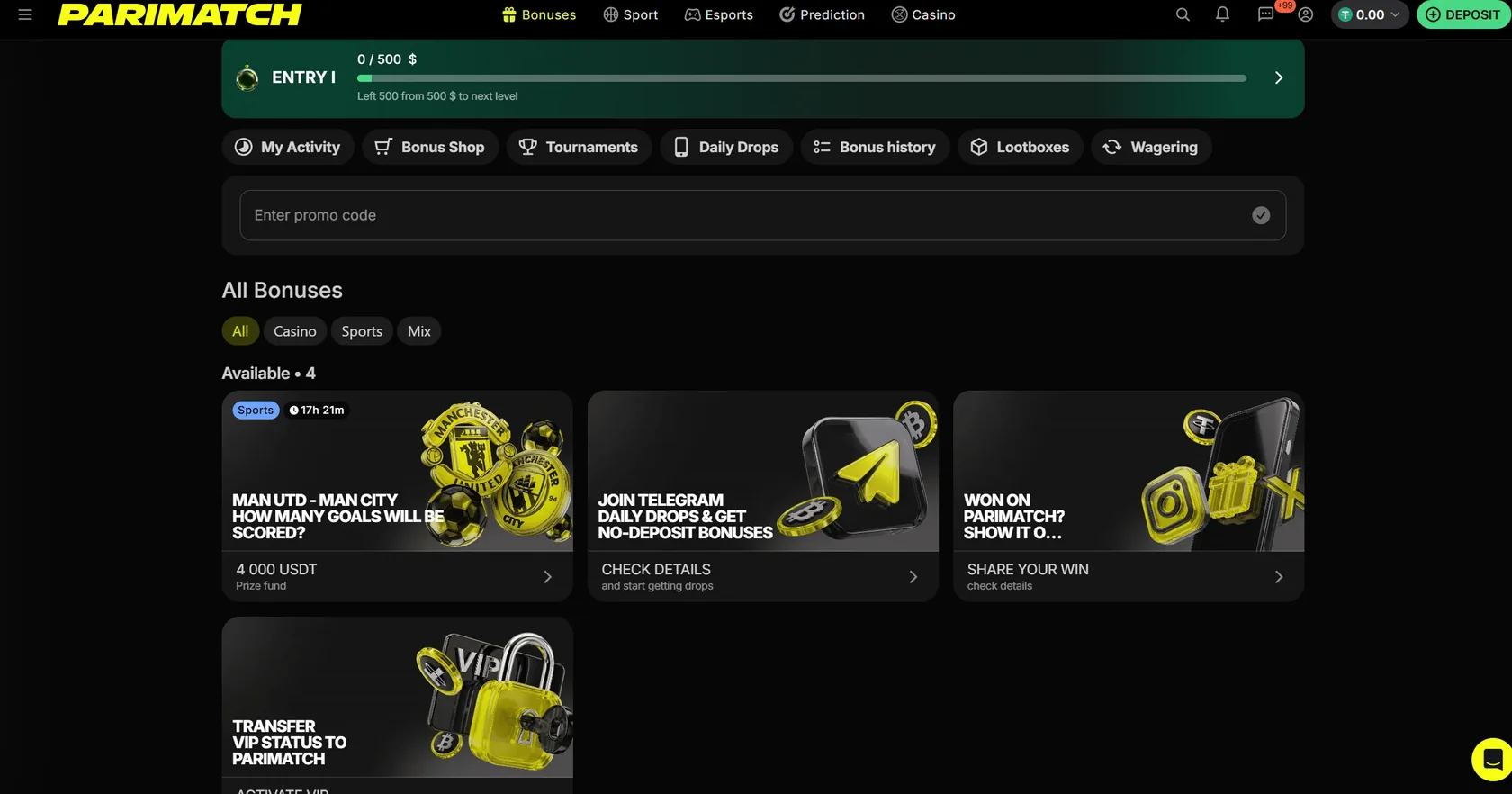1512x794 pixels.
Task: Open Check Details arrow for Telegram drops
Action: (x=913, y=577)
